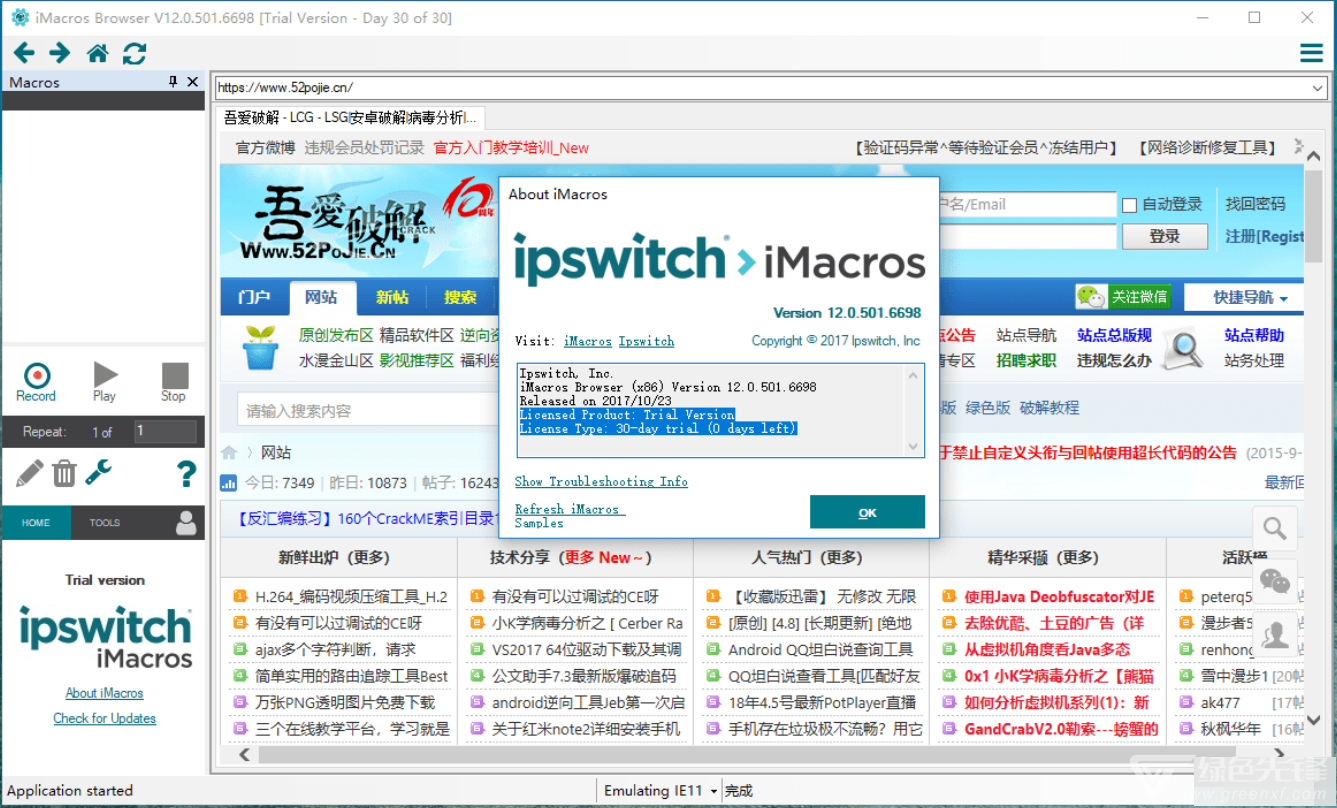Open the home page via house icon
Image resolution: width=1337 pixels, height=808 pixels.
tap(97, 53)
